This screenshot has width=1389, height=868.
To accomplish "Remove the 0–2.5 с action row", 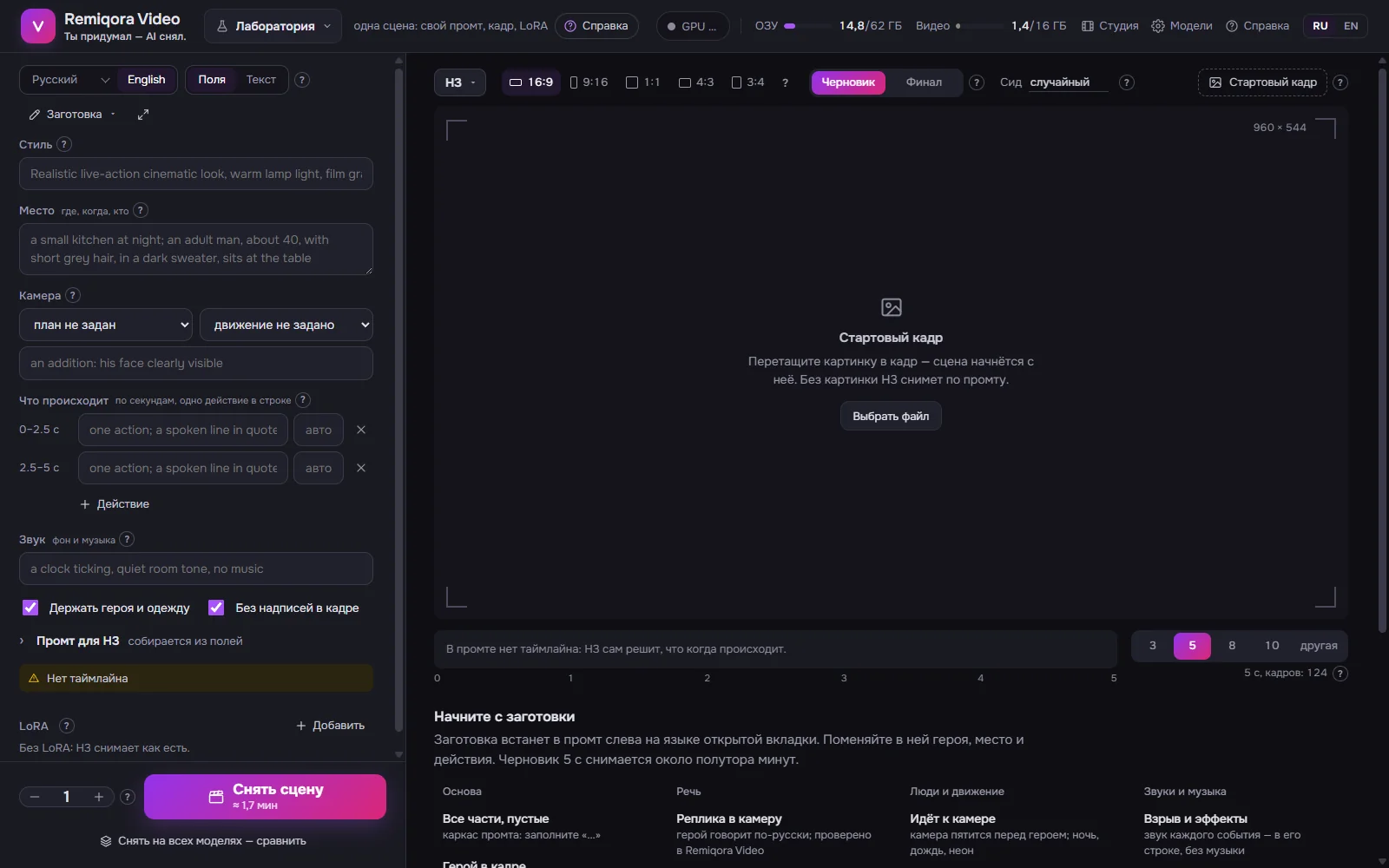I will pyautogui.click(x=361, y=430).
